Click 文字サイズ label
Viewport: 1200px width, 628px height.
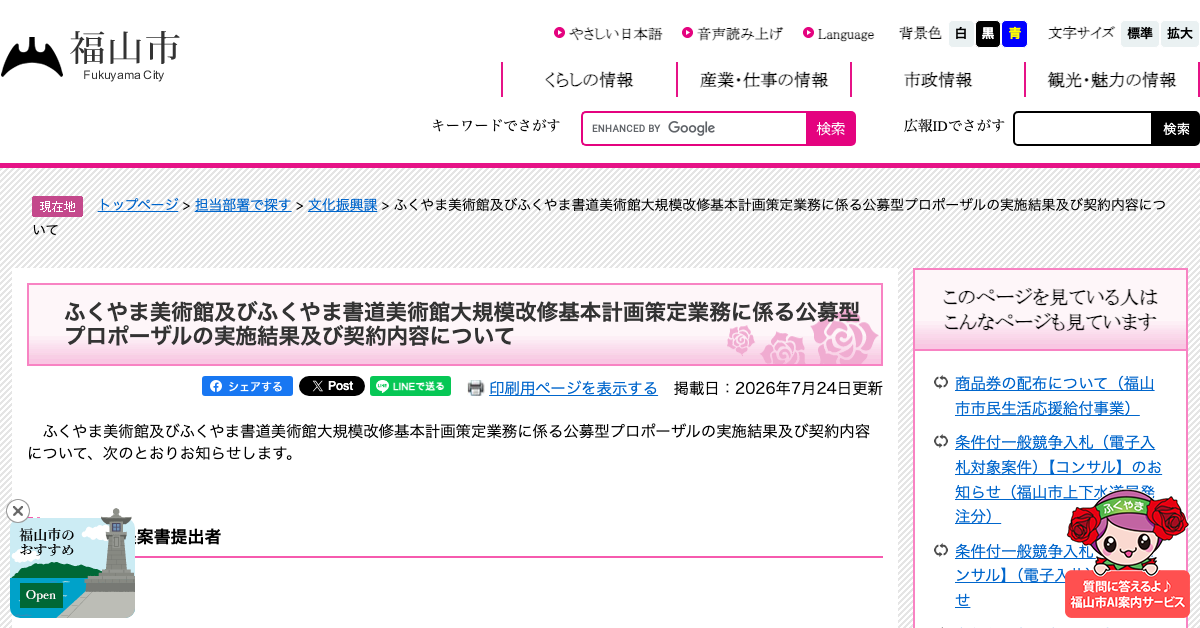pos(1081,33)
